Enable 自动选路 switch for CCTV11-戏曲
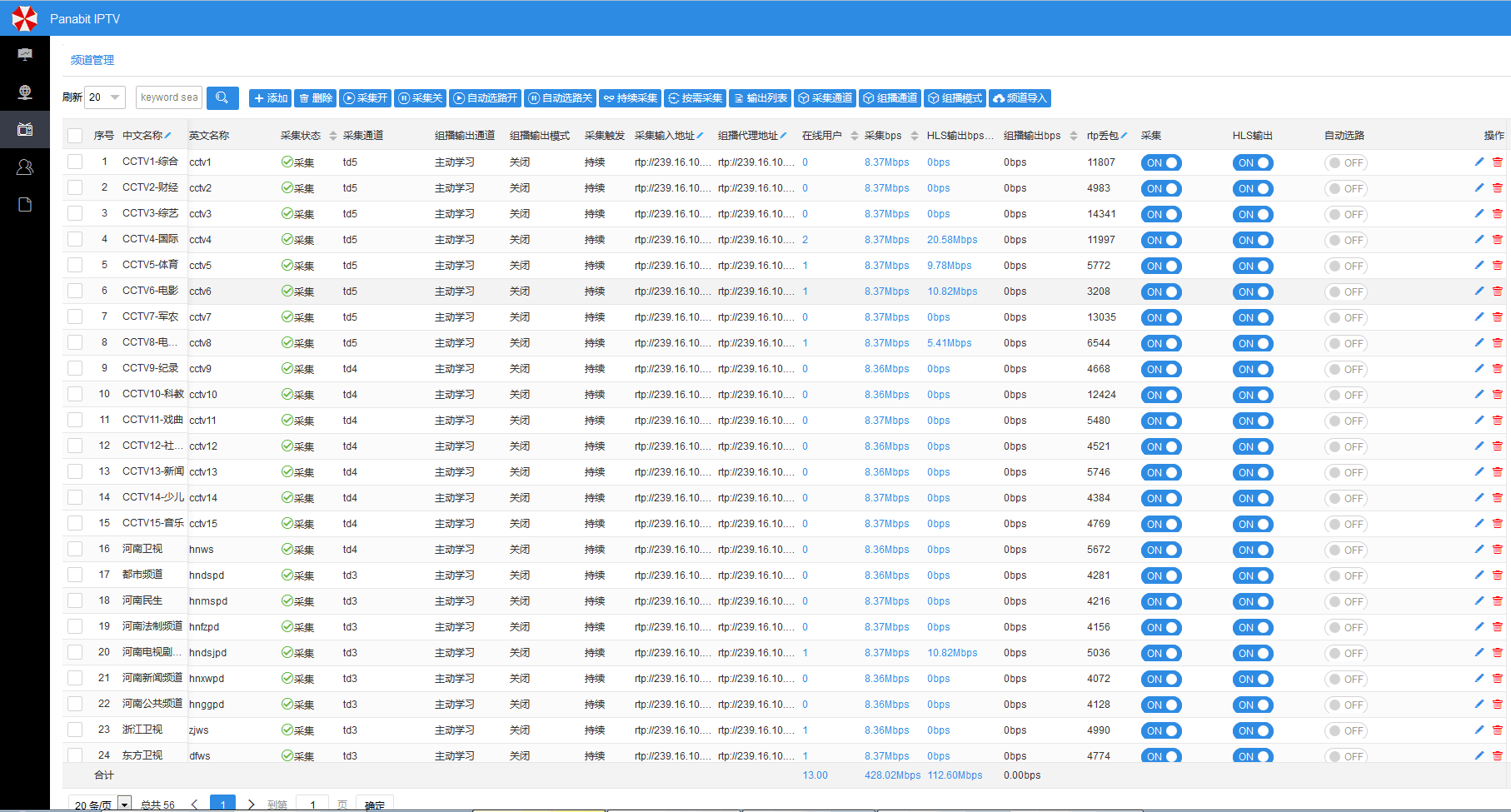Image resolution: width=1511 pixels, height=812 pixels. (x=1346, y=421)
